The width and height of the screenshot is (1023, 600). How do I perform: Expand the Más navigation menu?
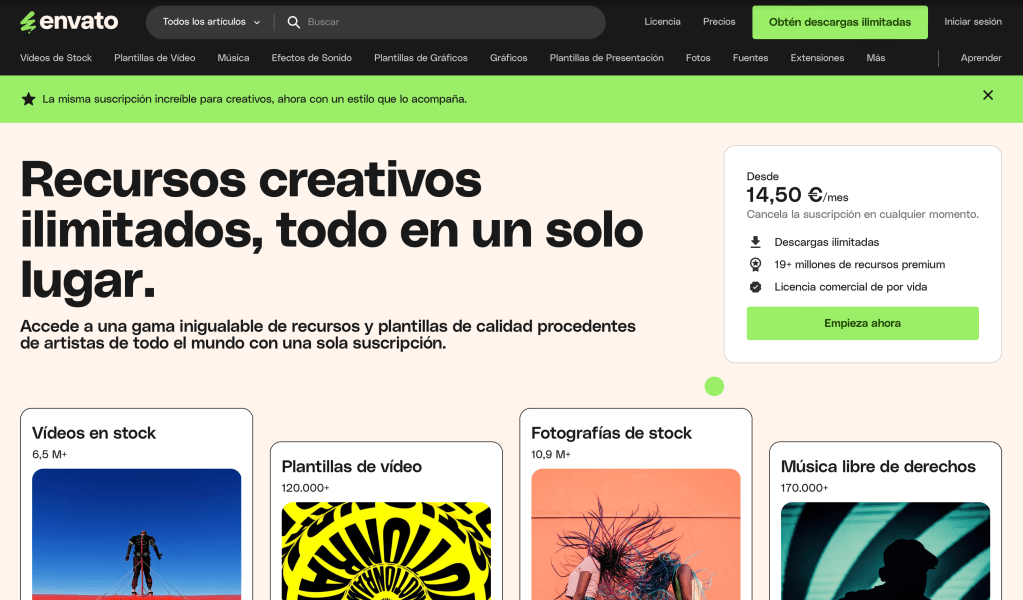point(875,58)
